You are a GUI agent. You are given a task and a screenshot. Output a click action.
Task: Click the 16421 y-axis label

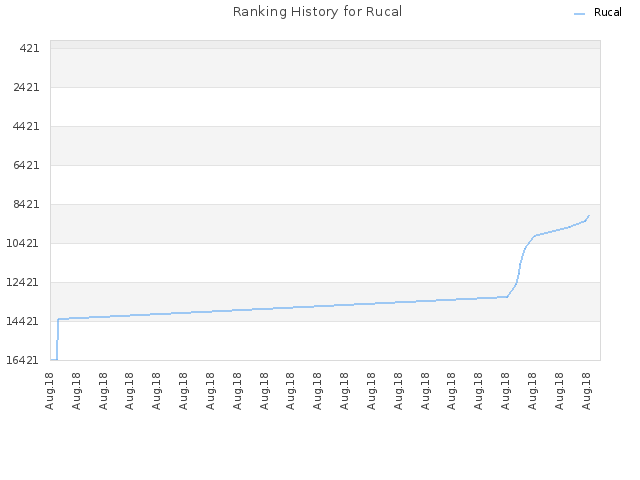[x=23, y=360]
